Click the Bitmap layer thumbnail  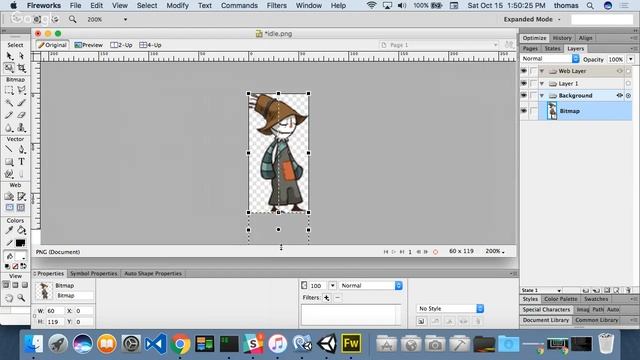click(552, 111)
